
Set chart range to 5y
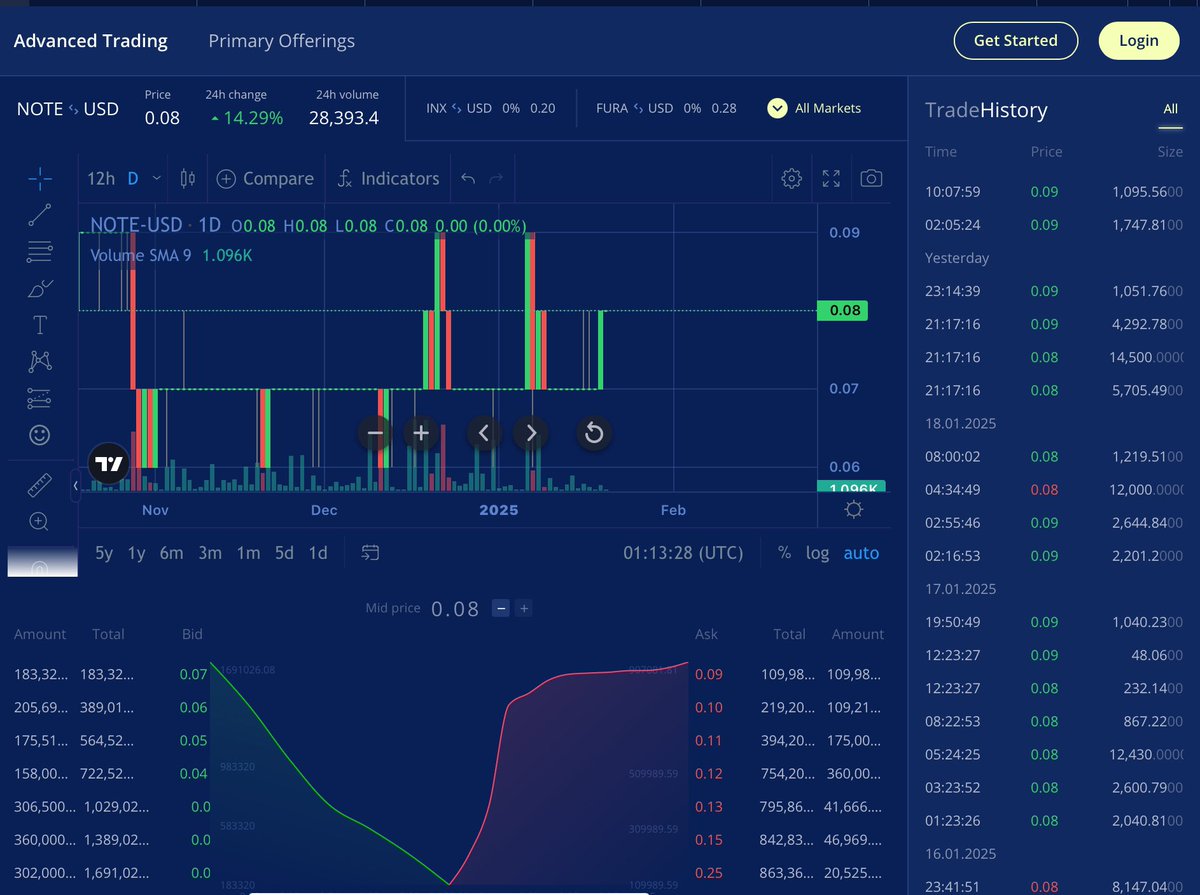click(104, 553)
